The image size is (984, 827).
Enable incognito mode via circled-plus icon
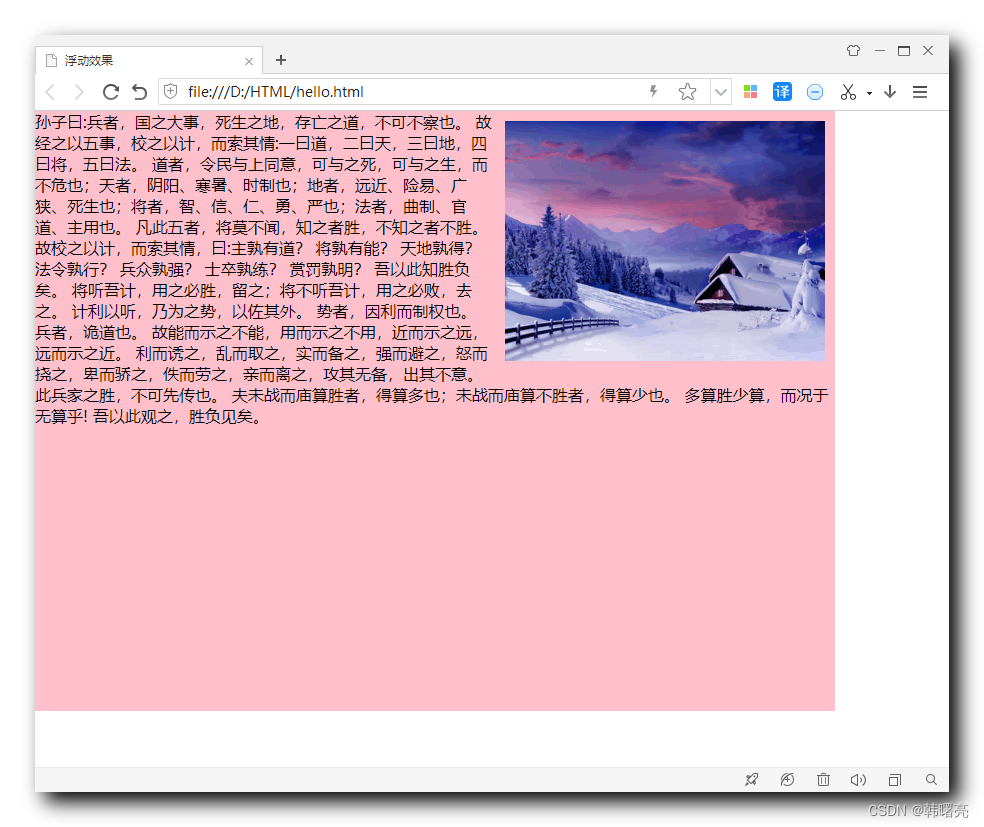coord(787,779)
